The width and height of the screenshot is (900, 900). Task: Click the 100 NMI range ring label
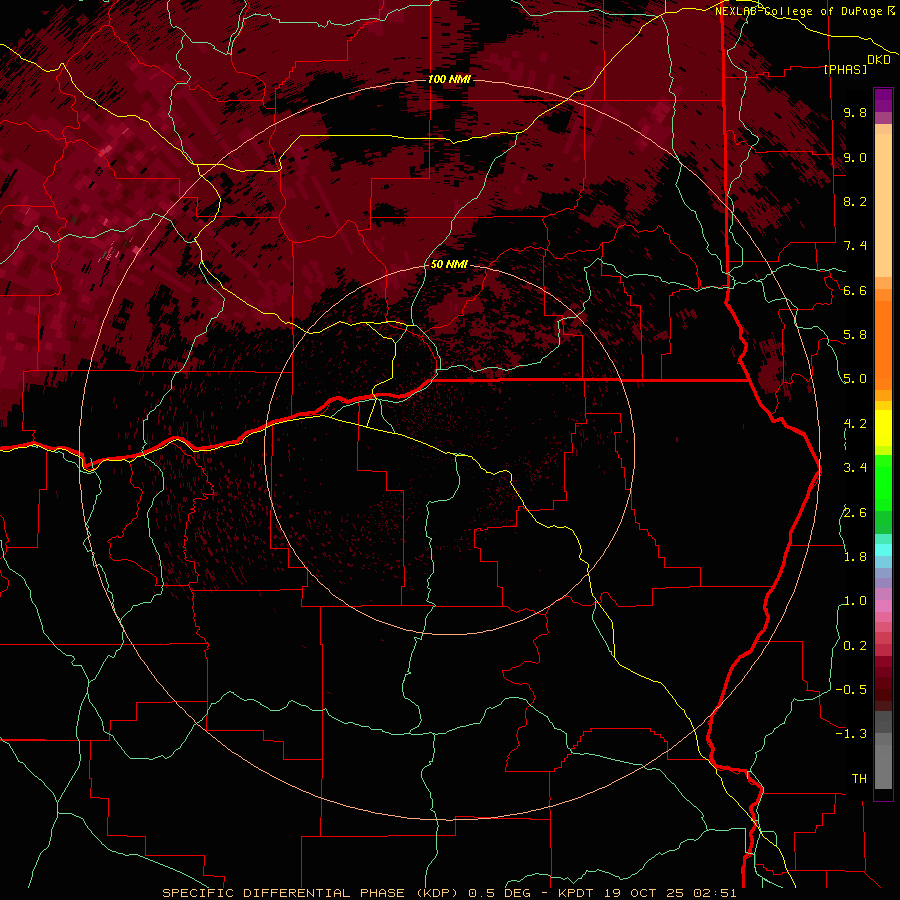point(449,79)
